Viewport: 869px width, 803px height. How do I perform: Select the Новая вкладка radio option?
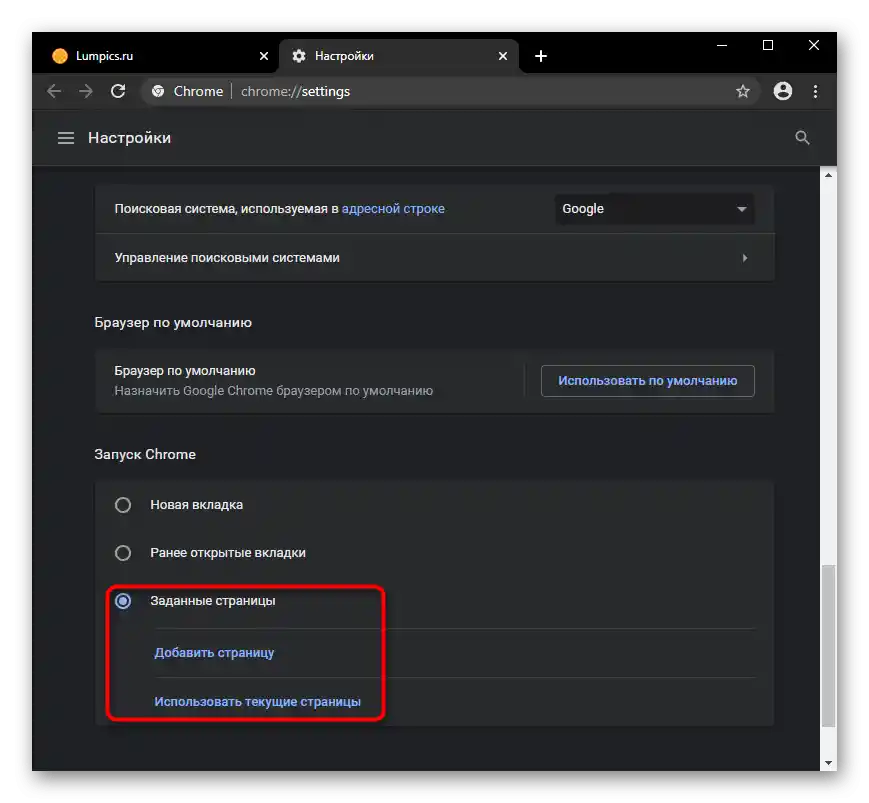[123, 505]
